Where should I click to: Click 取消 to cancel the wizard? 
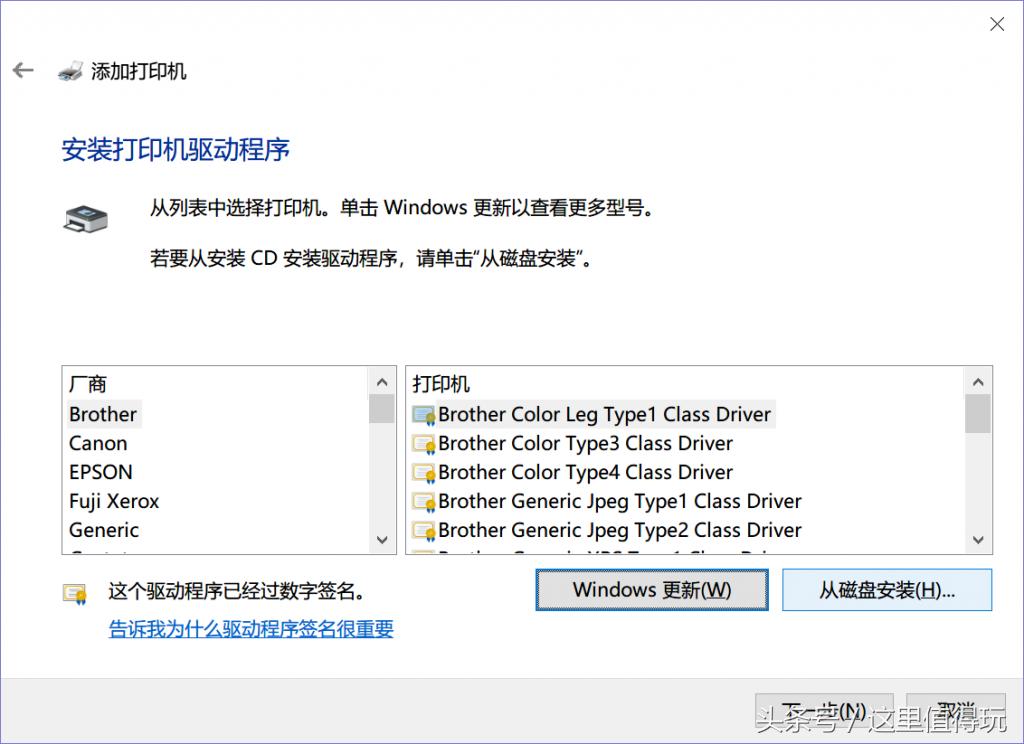click(953, 710)
